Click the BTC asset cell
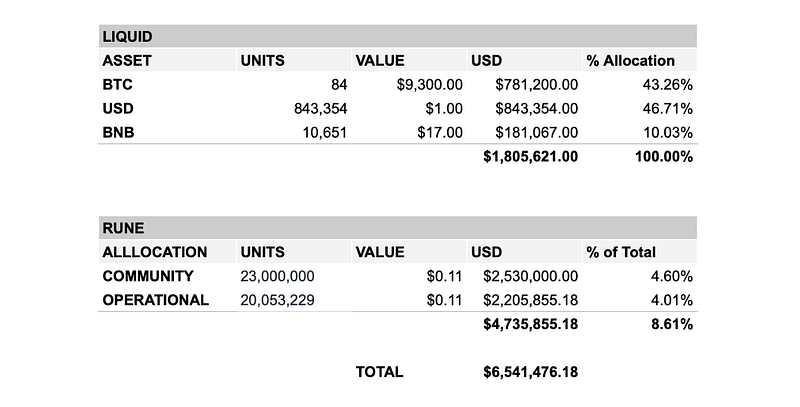Screen dimensions: 800x407 [167, 84]
